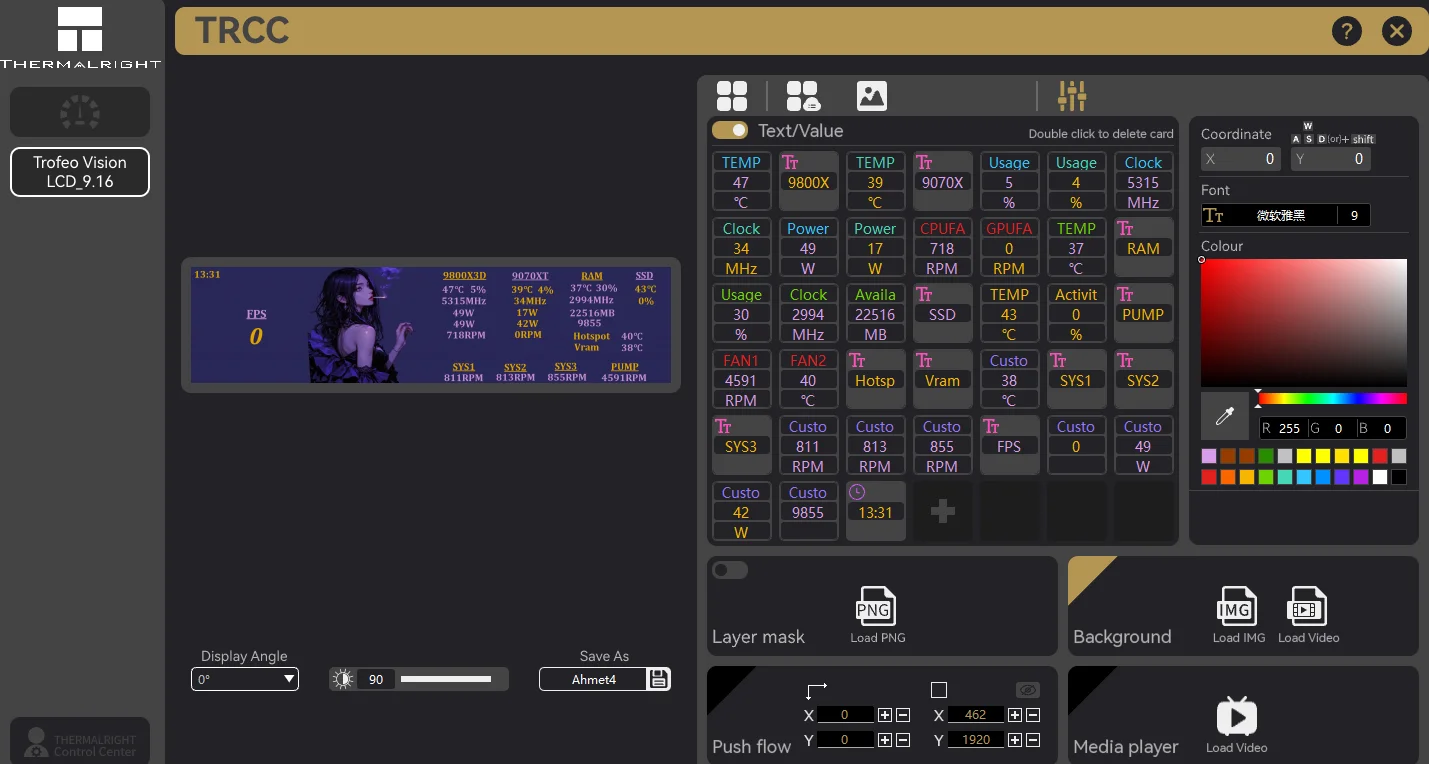Increase the X value 462 with plus
Image resolution: width=1429 pixels, height=764 pixels.
tap(1015, 715)
